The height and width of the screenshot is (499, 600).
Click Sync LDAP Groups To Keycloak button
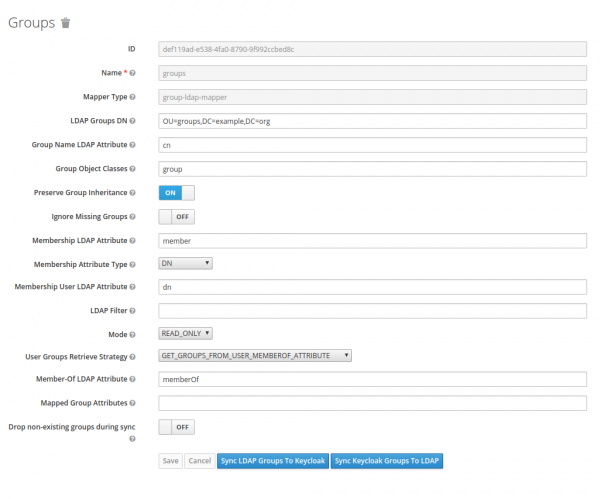(272, 461)
